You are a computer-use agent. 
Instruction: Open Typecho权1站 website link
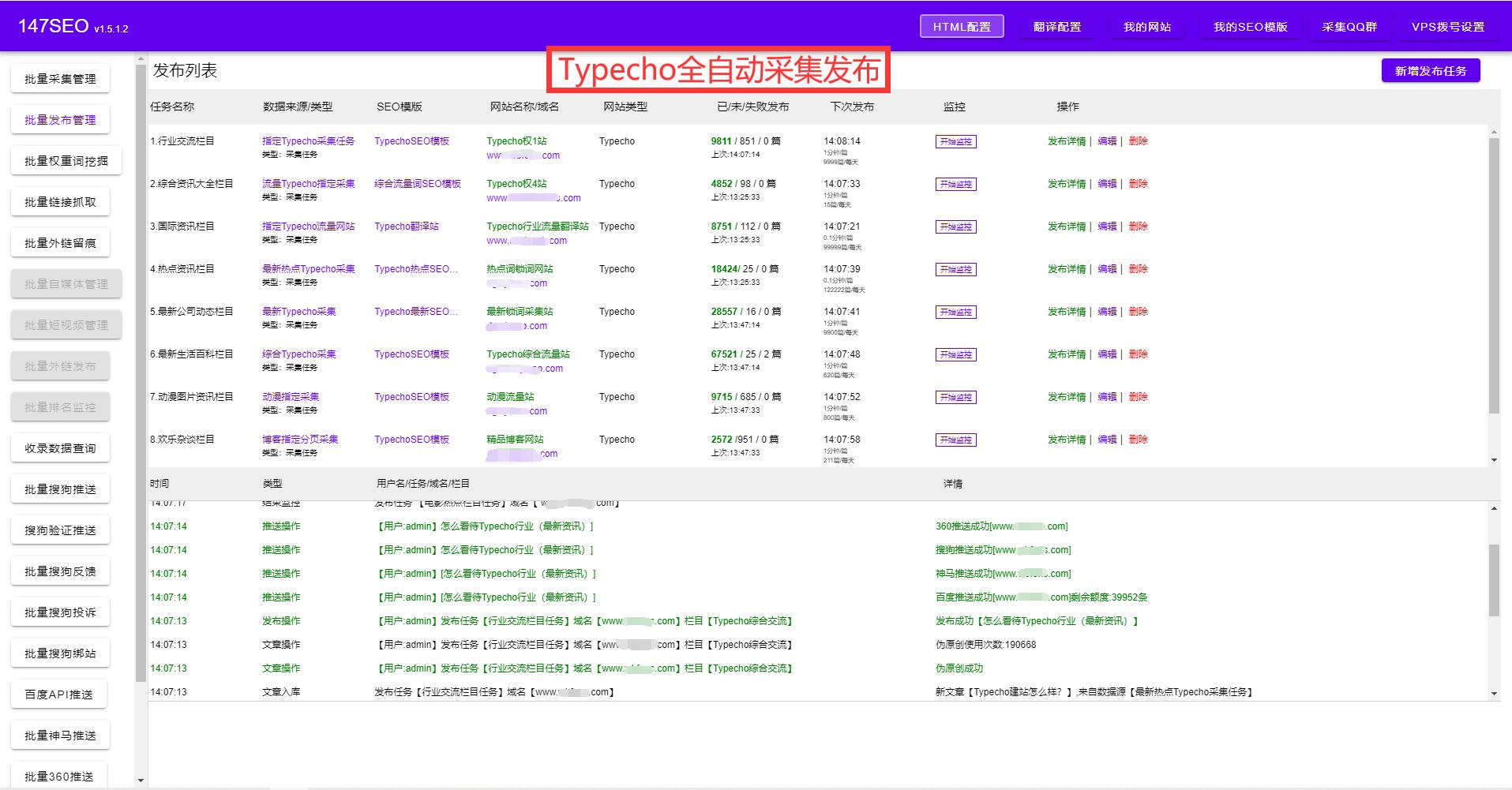click(x=516, y=141)
